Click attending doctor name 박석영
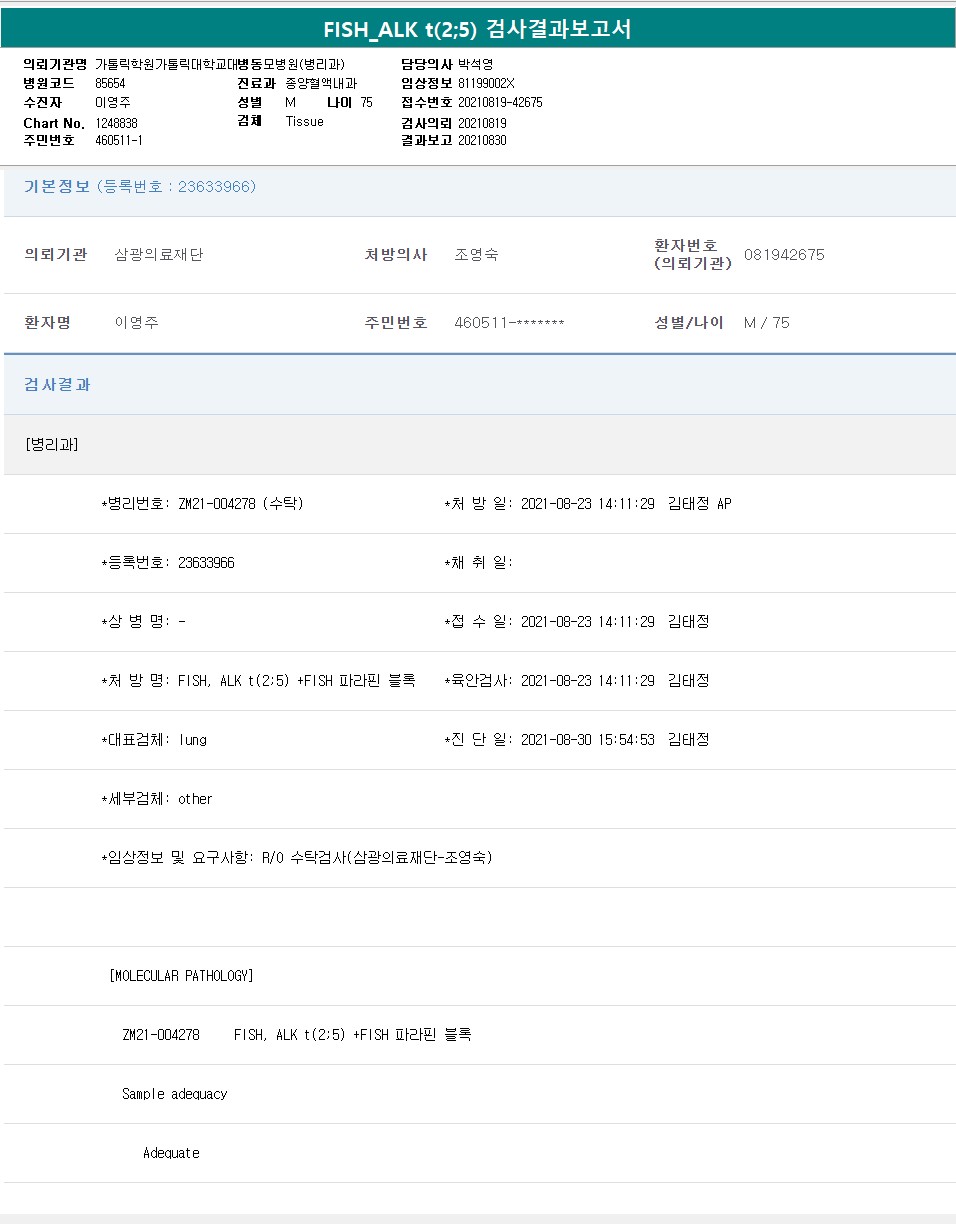The width and height of the screenshot is (956, 1224). click(476, 64)
